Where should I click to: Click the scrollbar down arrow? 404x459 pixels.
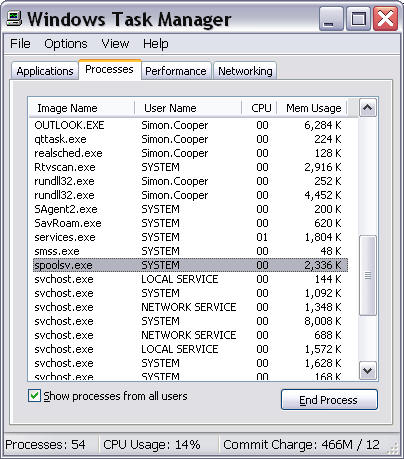point(368,370)
